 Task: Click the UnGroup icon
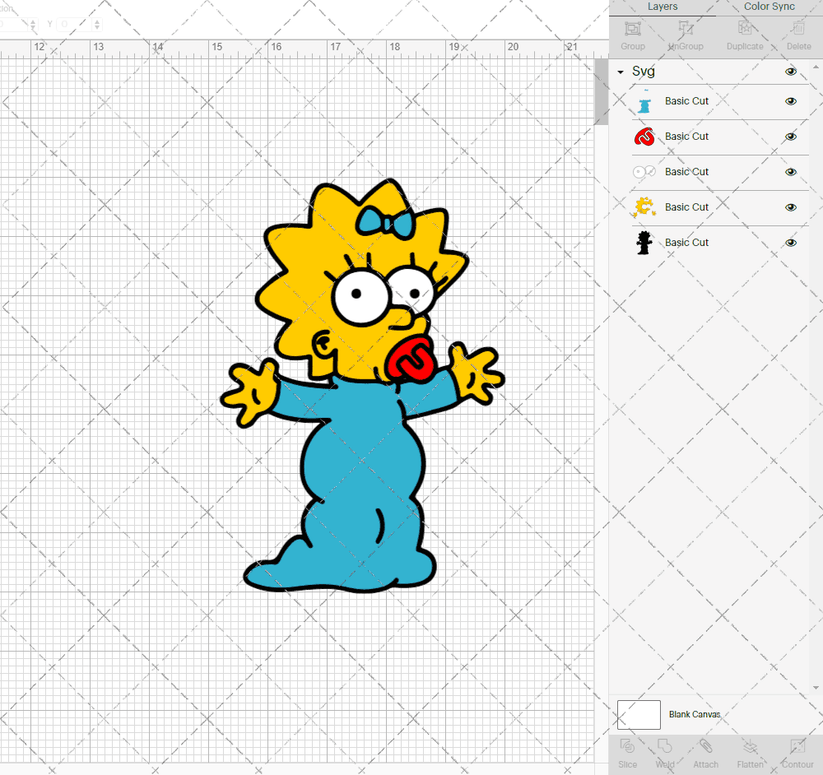click(685, 36)
